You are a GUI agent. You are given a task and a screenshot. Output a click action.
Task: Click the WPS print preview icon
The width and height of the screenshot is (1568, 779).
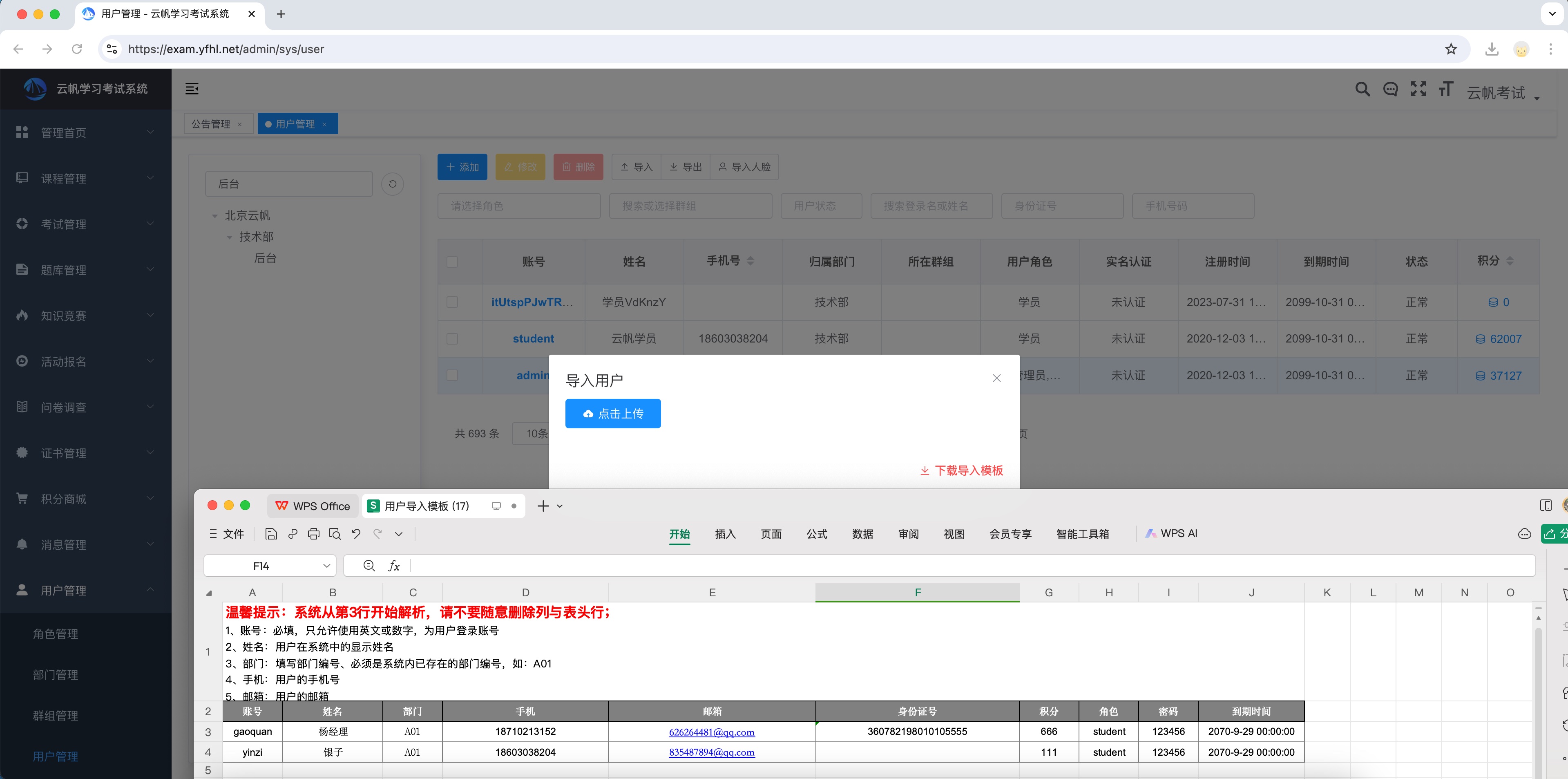tap(335, 534)
